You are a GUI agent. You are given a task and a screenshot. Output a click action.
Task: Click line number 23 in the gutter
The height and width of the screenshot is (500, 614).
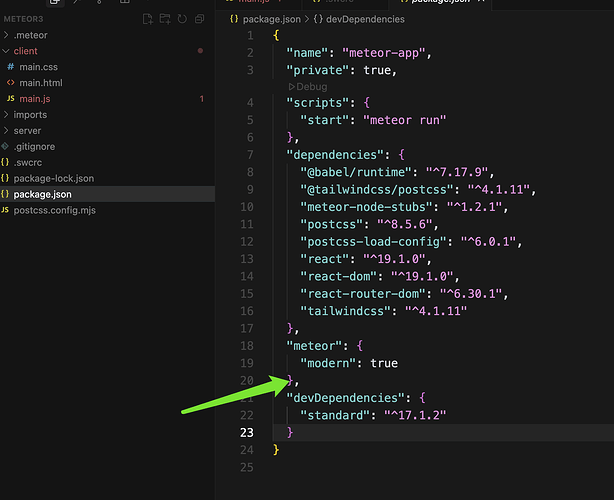(x=247, y=433)
